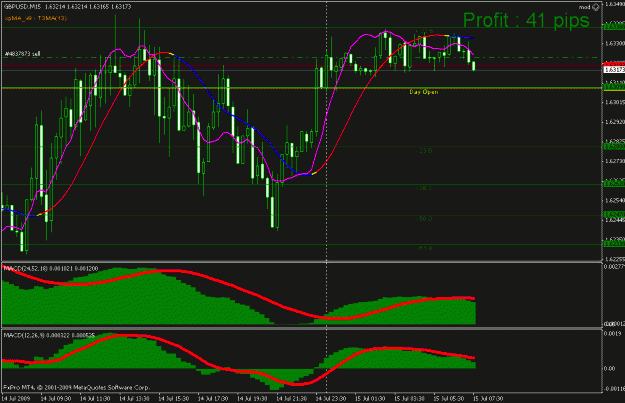Click the 23.6 Fibonacci level label

(x=424, y=151)
